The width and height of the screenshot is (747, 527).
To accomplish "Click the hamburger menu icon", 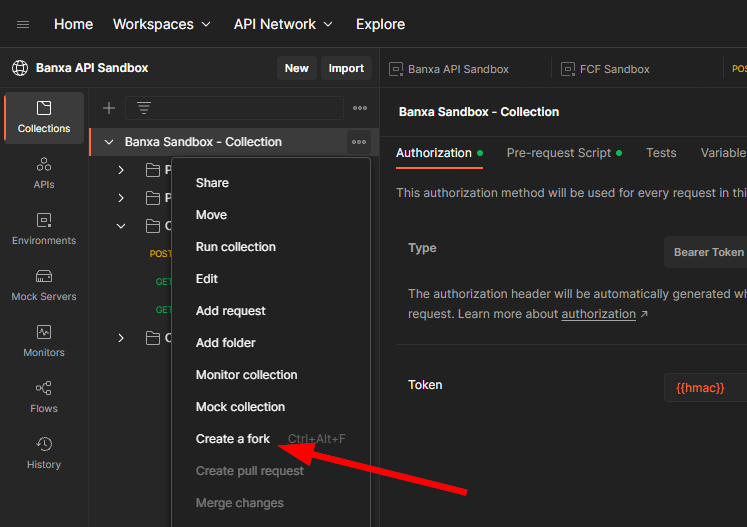I will [23, 24].
